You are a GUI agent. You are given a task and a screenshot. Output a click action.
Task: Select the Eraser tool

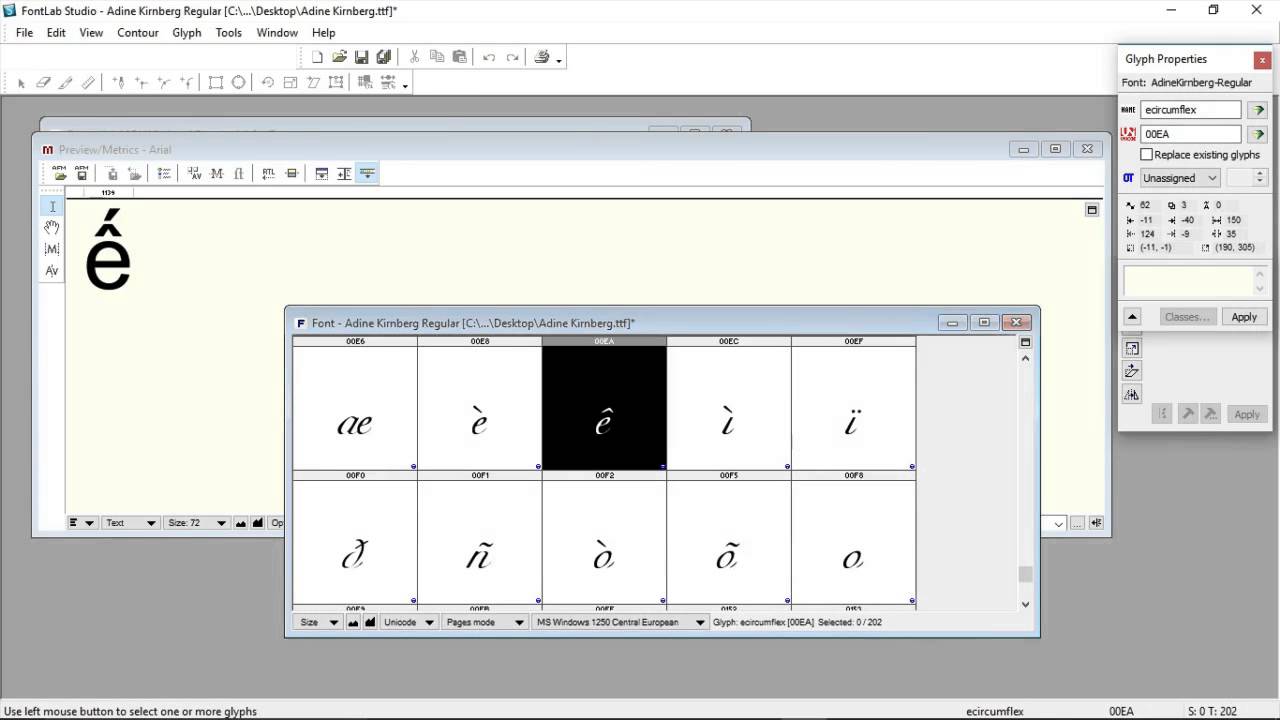[43, 83]
